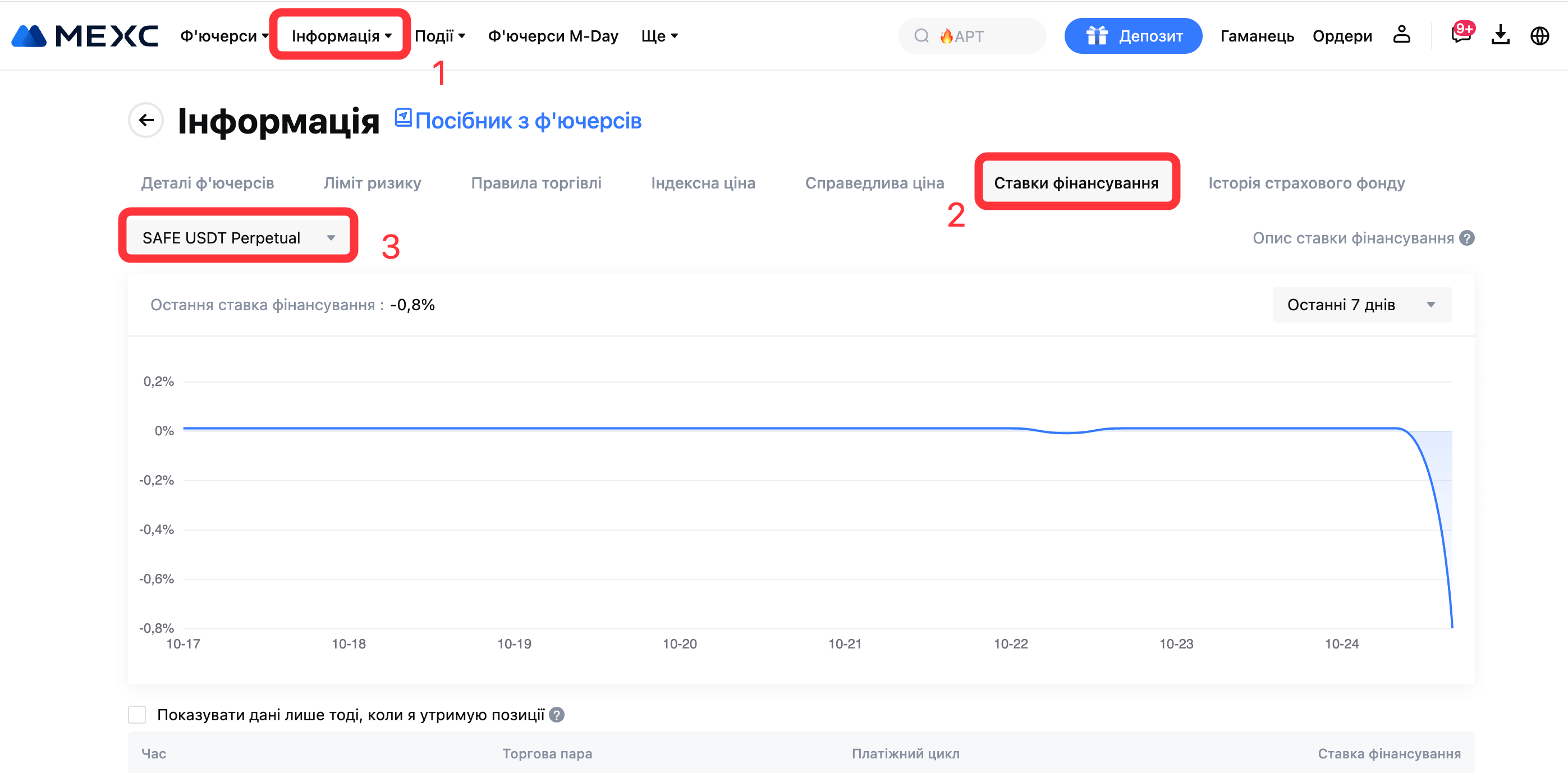Click the download app icon

[1501, 35]
